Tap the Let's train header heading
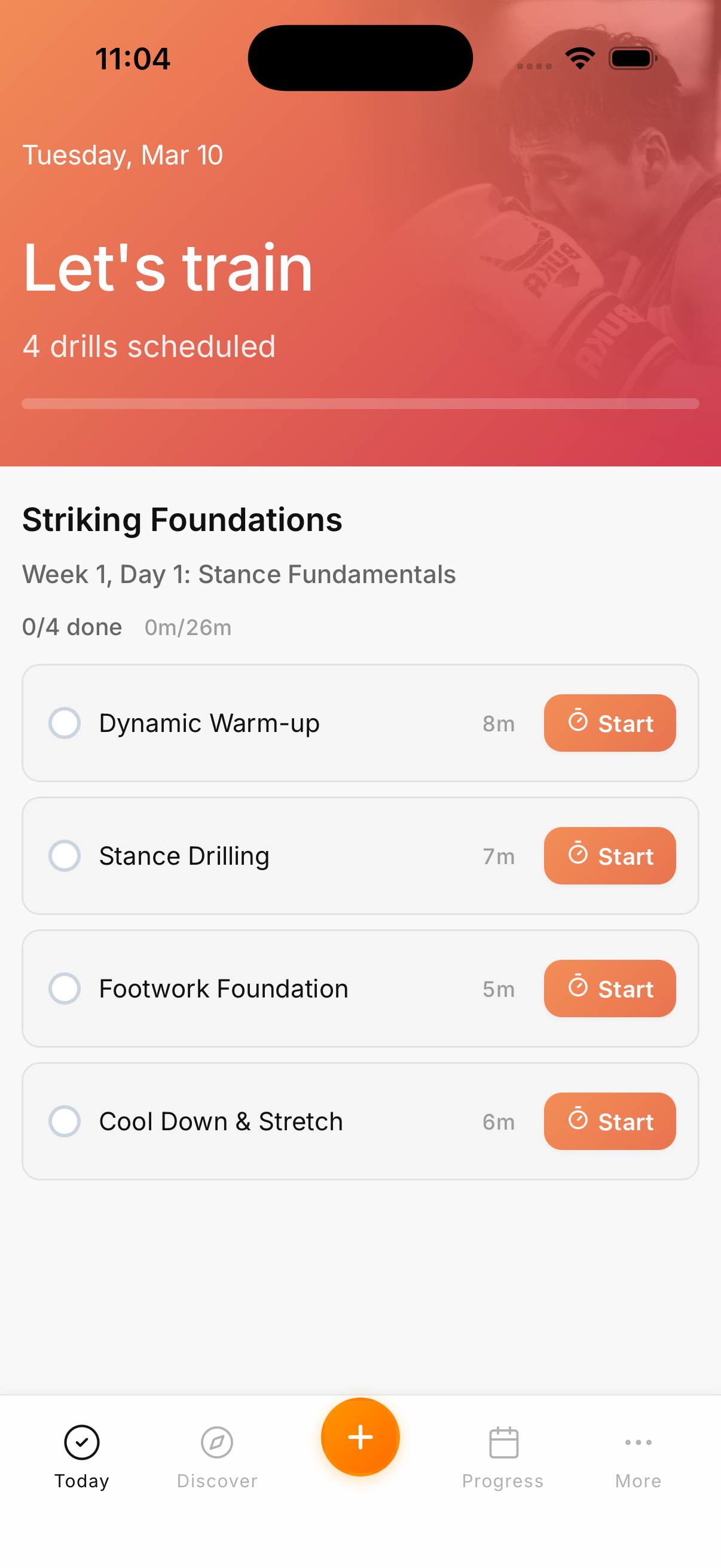 tap(168, 268)
